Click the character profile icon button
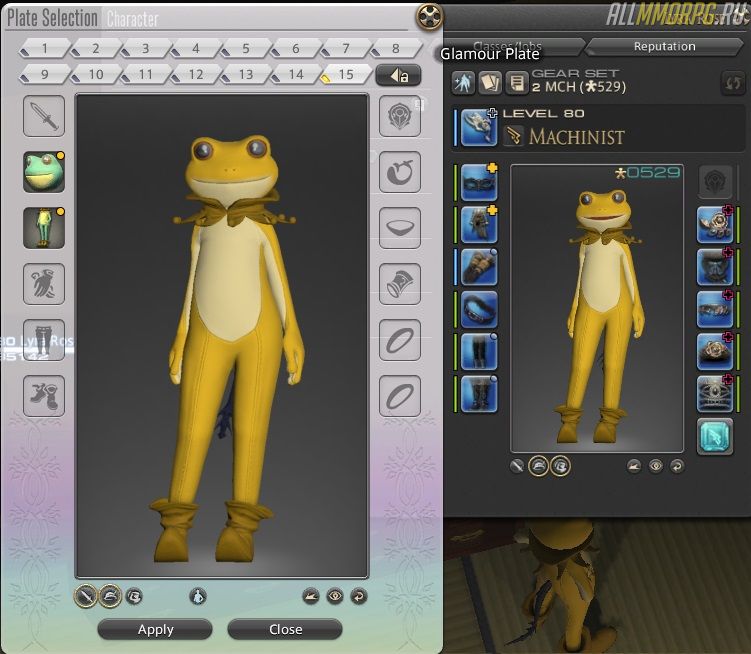Viewport: 751px width, 654px height. click(463, 83)
